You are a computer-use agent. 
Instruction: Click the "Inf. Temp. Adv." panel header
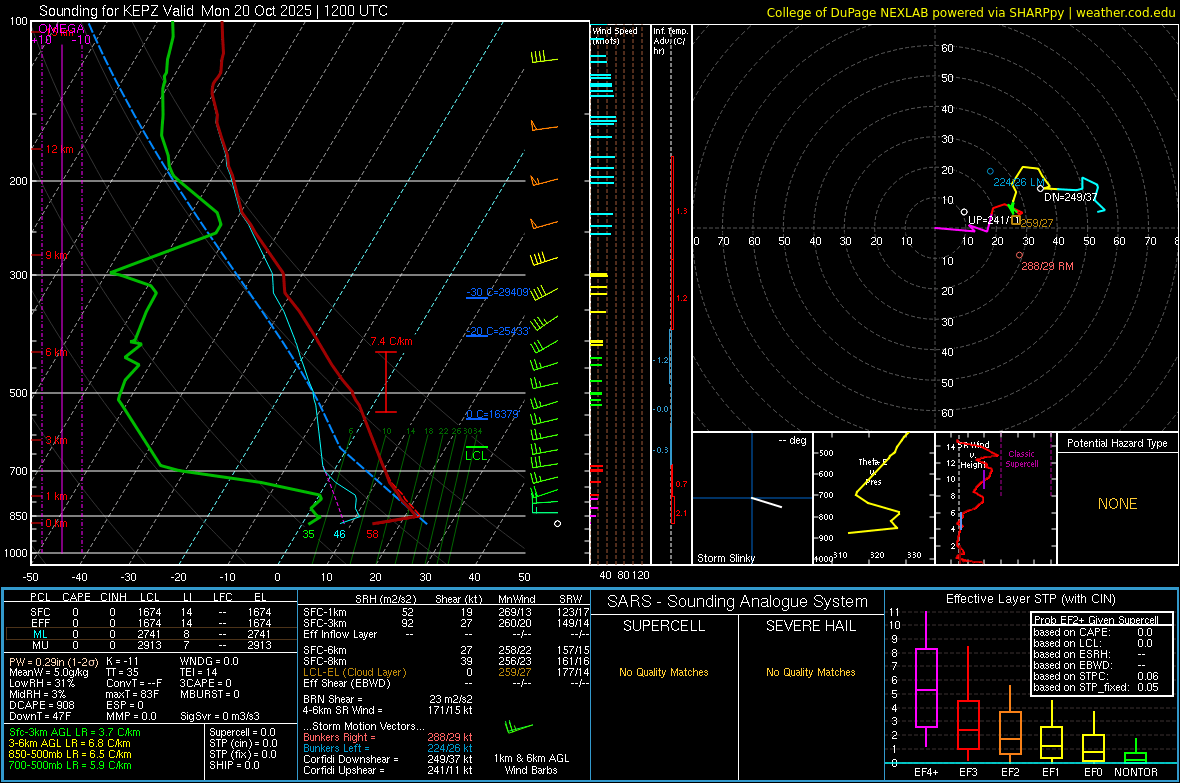670,41
